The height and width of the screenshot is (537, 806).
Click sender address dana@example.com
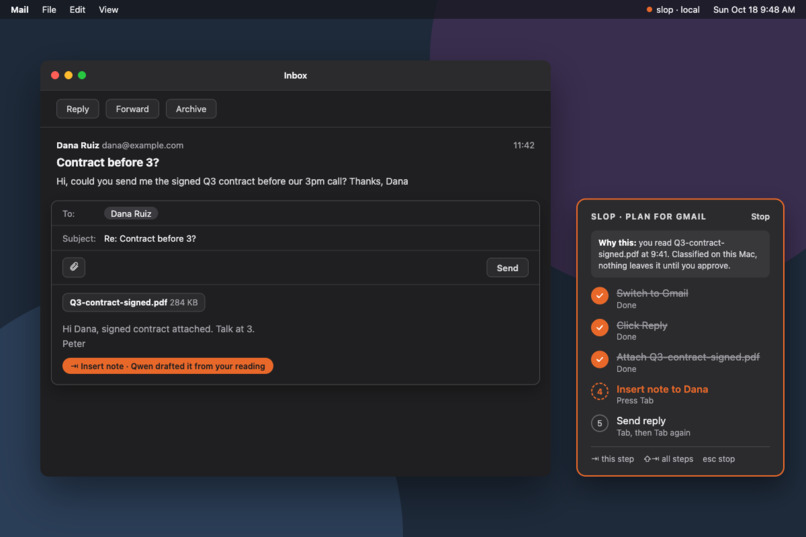pyautogui.click(x=142, y=145)
